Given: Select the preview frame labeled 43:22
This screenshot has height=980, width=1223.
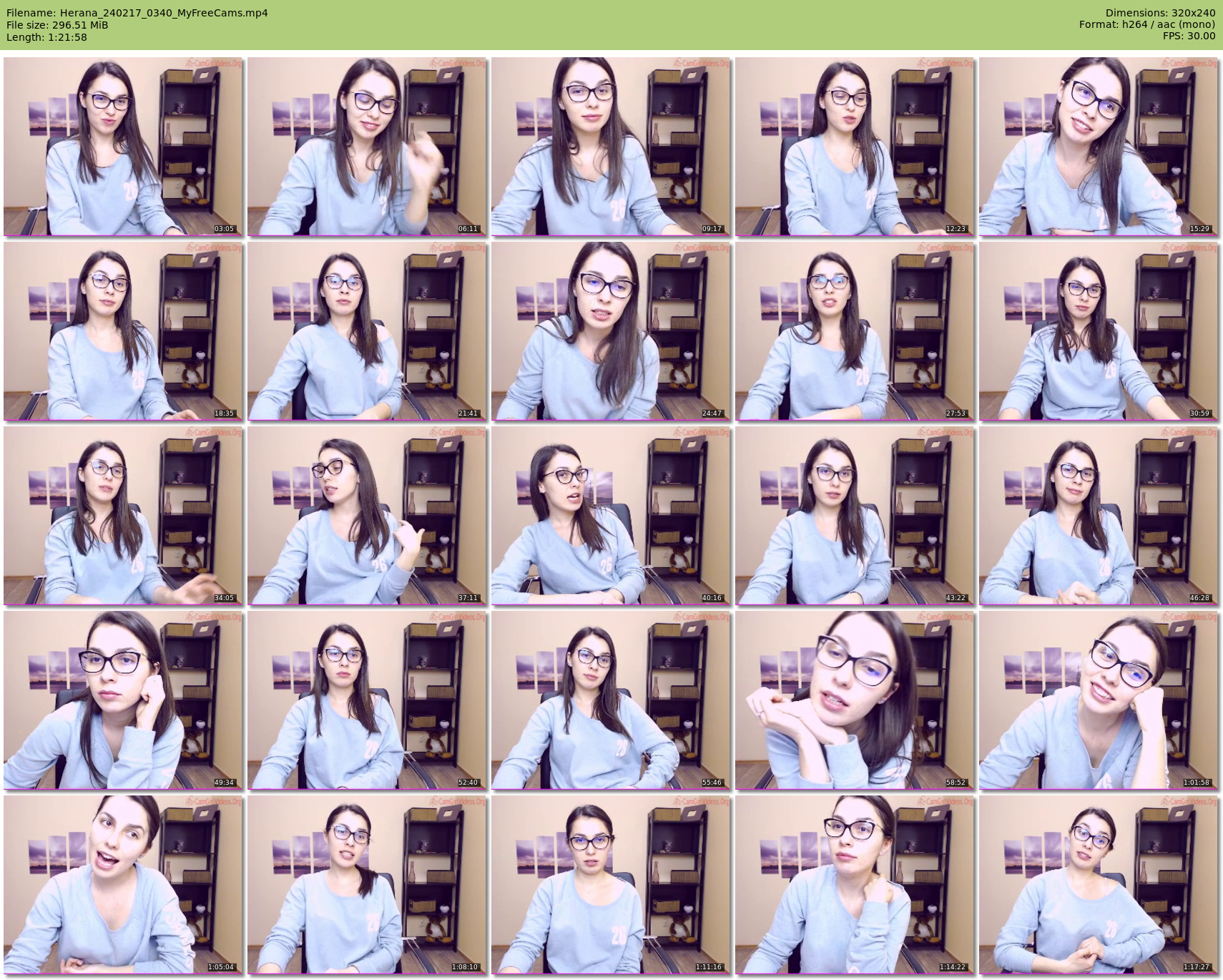Looking at the screenshot, I should 855,516.
